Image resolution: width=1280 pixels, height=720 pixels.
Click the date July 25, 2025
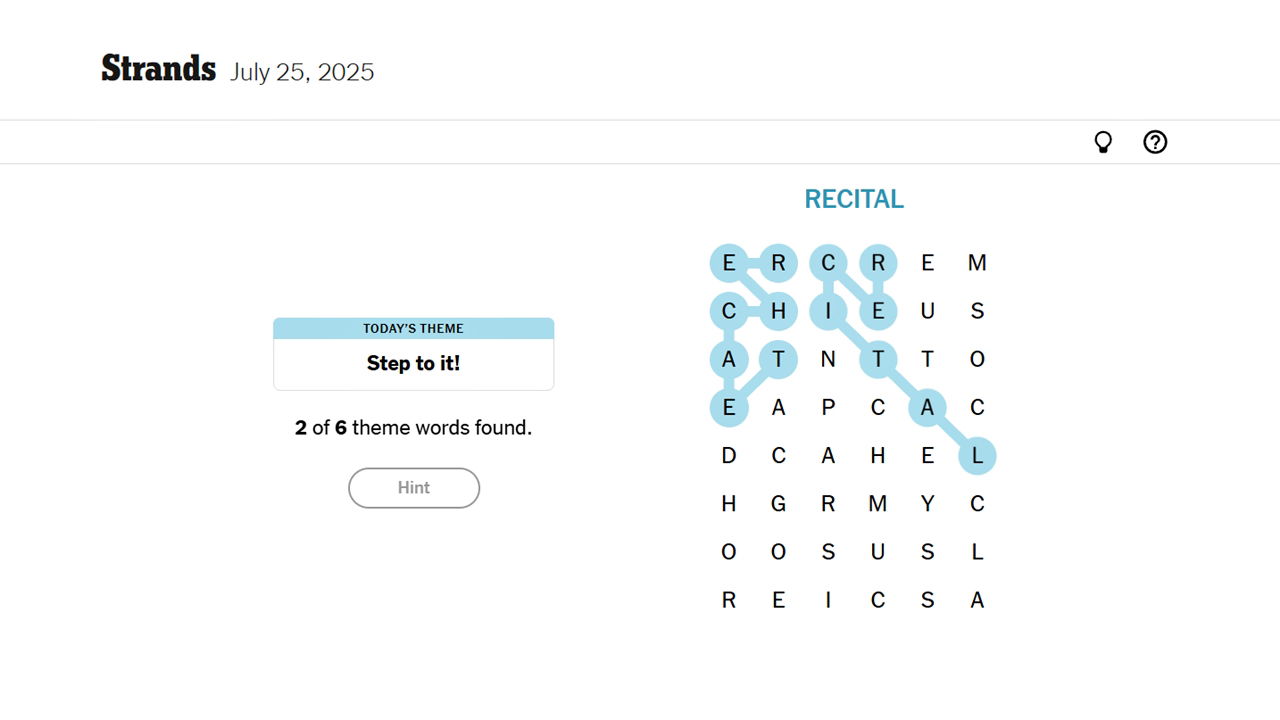tap(302, 72)
